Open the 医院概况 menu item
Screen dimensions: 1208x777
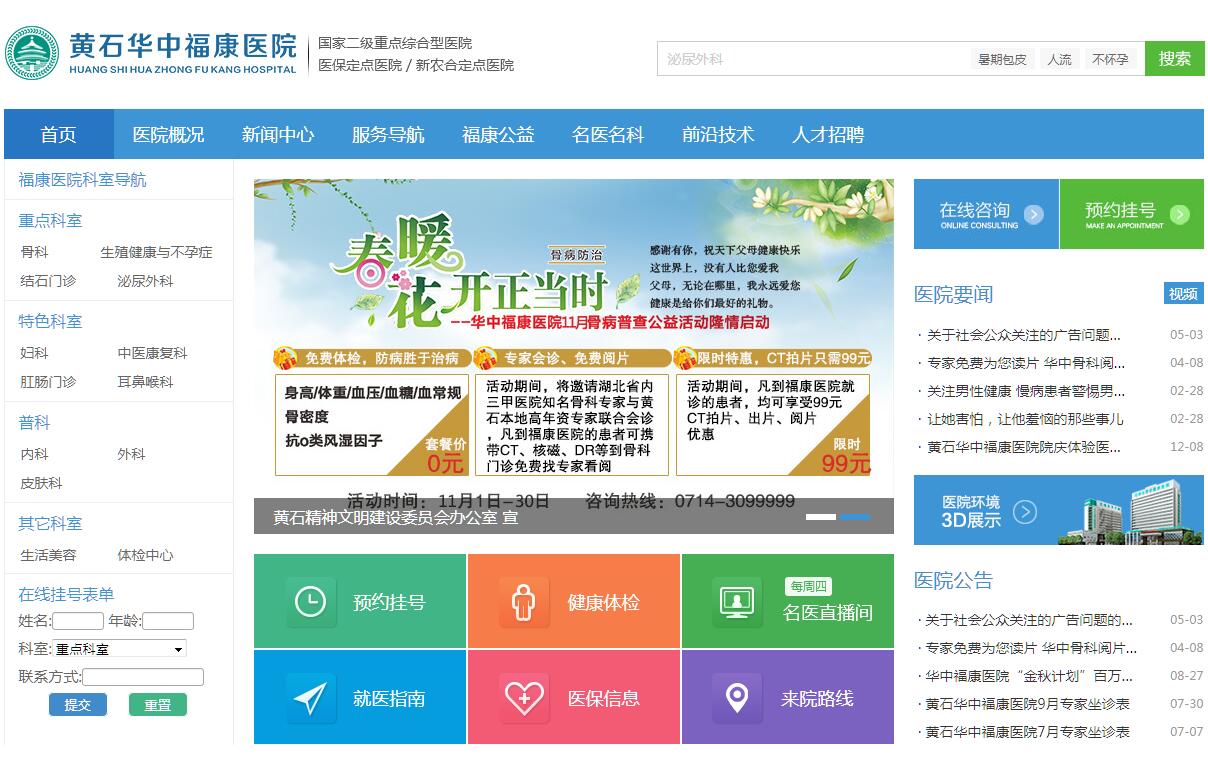point(168,135)
